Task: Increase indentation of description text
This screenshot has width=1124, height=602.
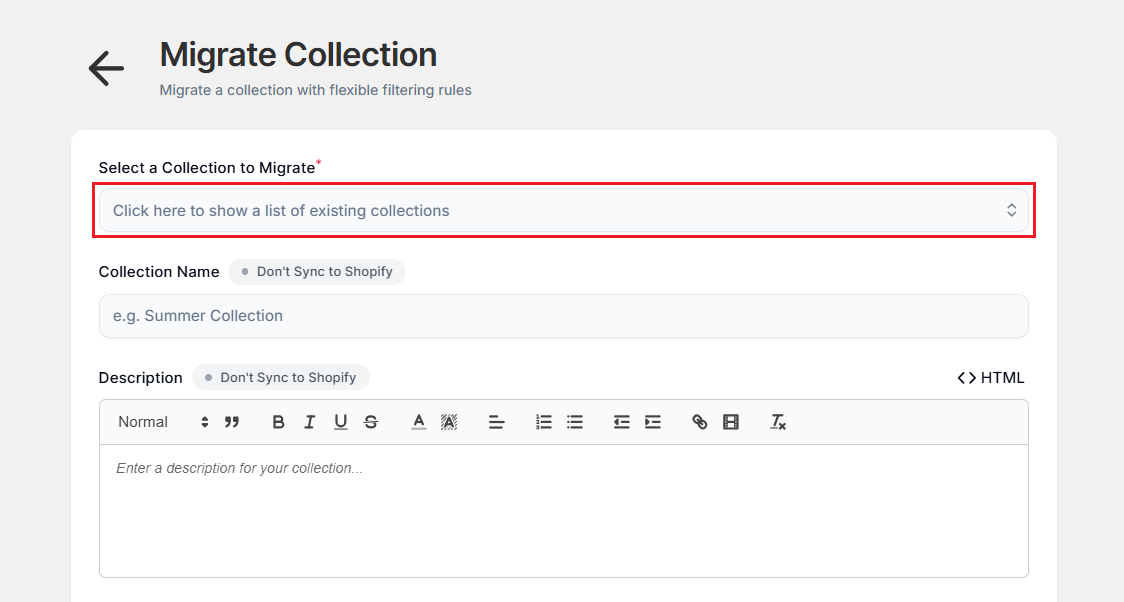Action: point(653,421)
